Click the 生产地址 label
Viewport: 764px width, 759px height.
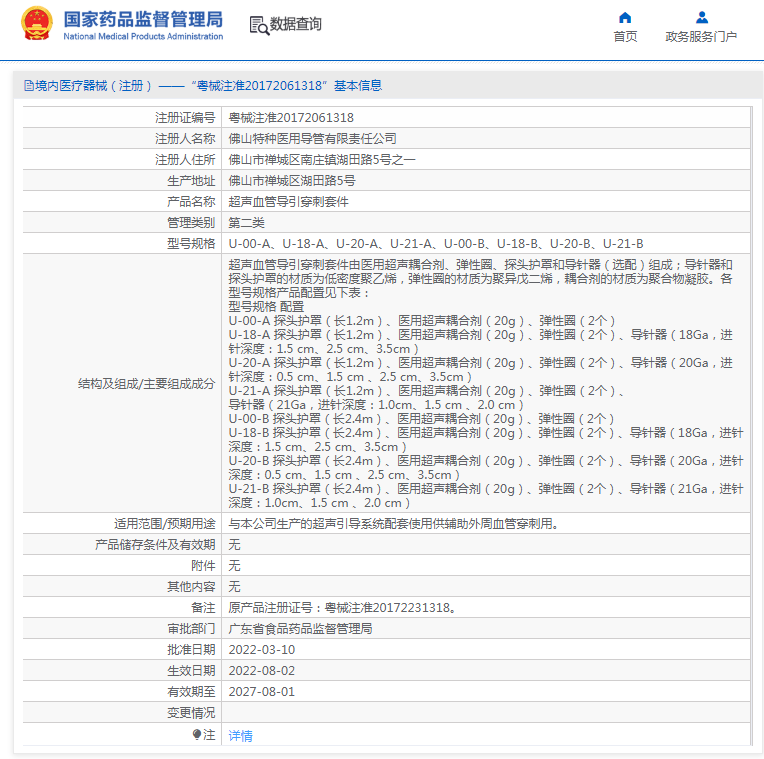tap(191, 181)
